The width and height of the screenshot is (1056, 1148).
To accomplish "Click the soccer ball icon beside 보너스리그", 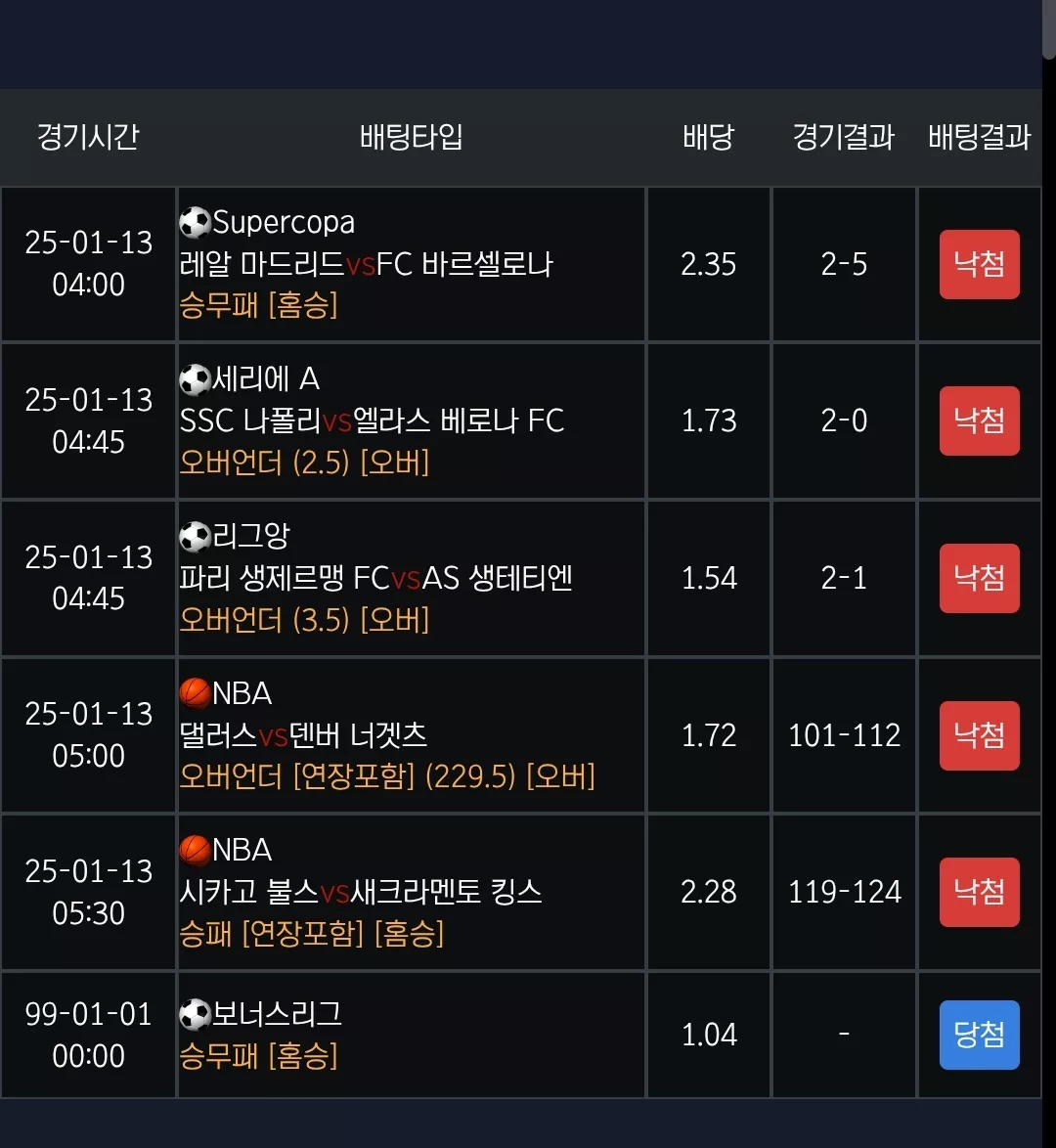I will coord(195,1015).
